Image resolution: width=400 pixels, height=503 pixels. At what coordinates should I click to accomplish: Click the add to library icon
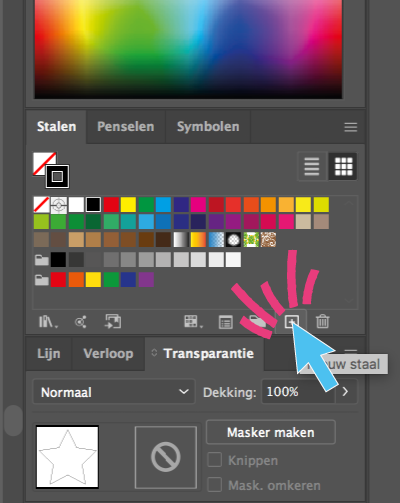pos(113,322)
